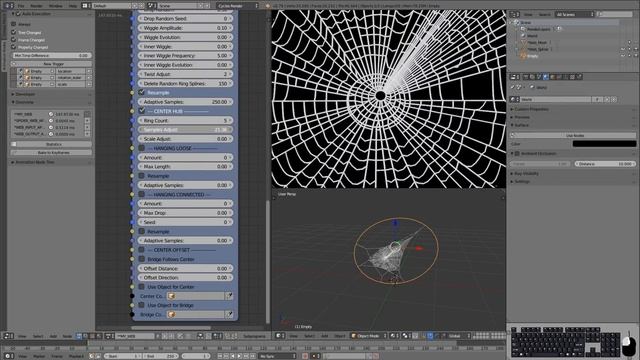
Task: Open the Marker menu in timeline
Action: tap(39, 356)
